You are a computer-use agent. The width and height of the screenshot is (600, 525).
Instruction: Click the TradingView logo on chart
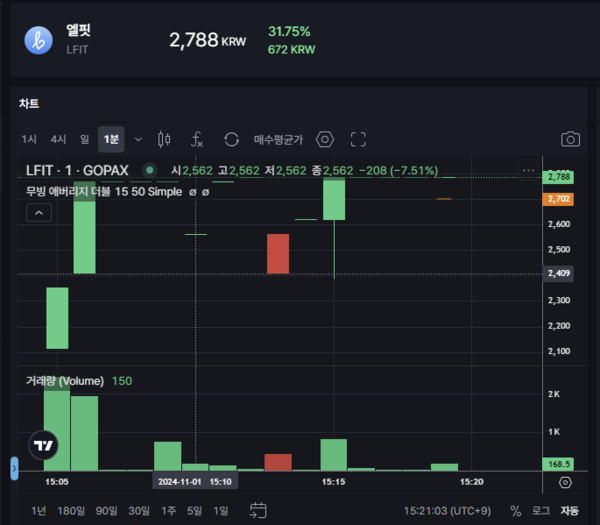(x=43, y=446)
